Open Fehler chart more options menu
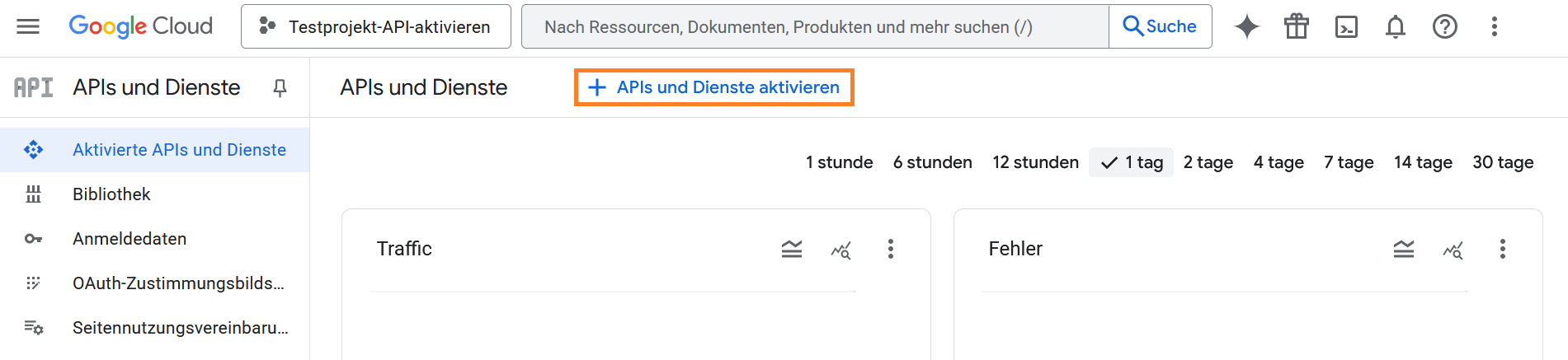 (1502, 249)
